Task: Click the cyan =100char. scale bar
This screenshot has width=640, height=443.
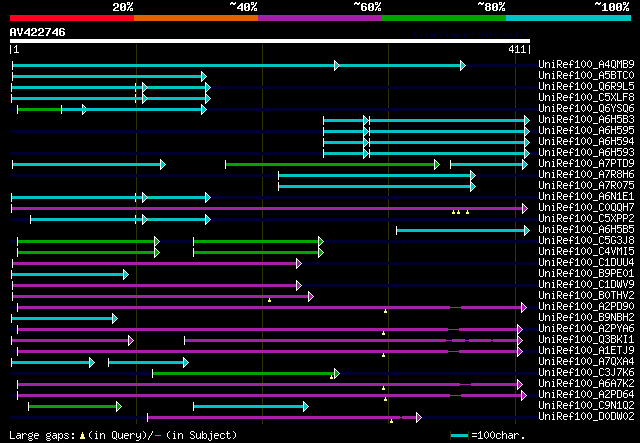Action: [460, 436]
